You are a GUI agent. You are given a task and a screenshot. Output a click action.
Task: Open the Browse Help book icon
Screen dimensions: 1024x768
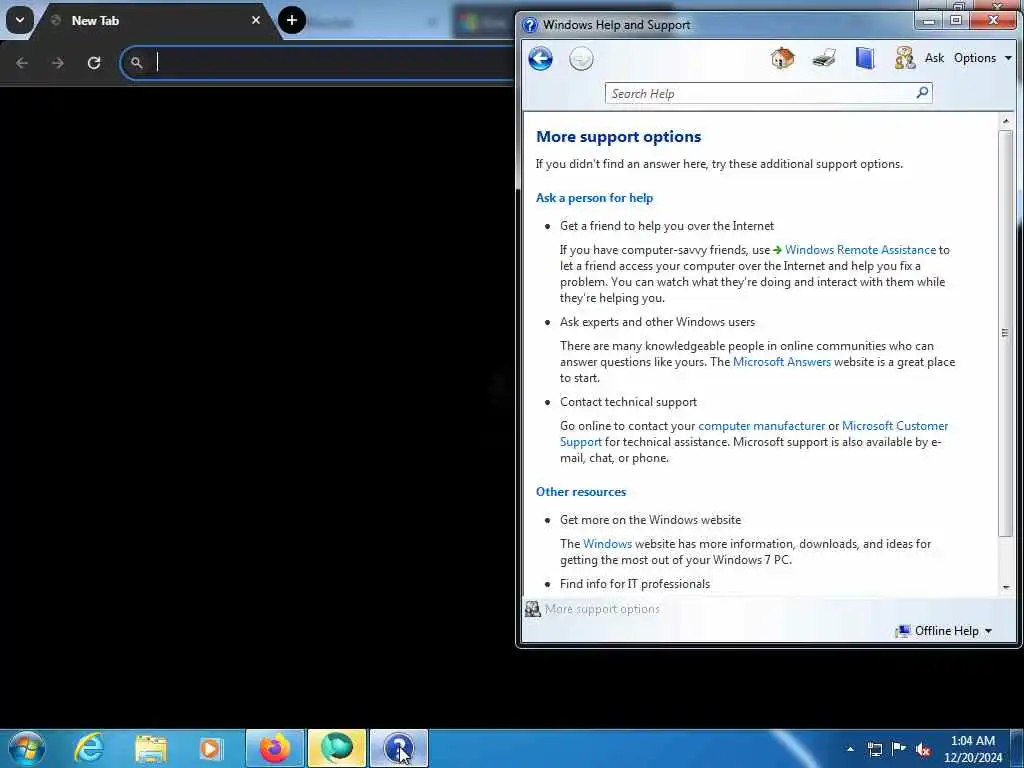pos(865,58)
